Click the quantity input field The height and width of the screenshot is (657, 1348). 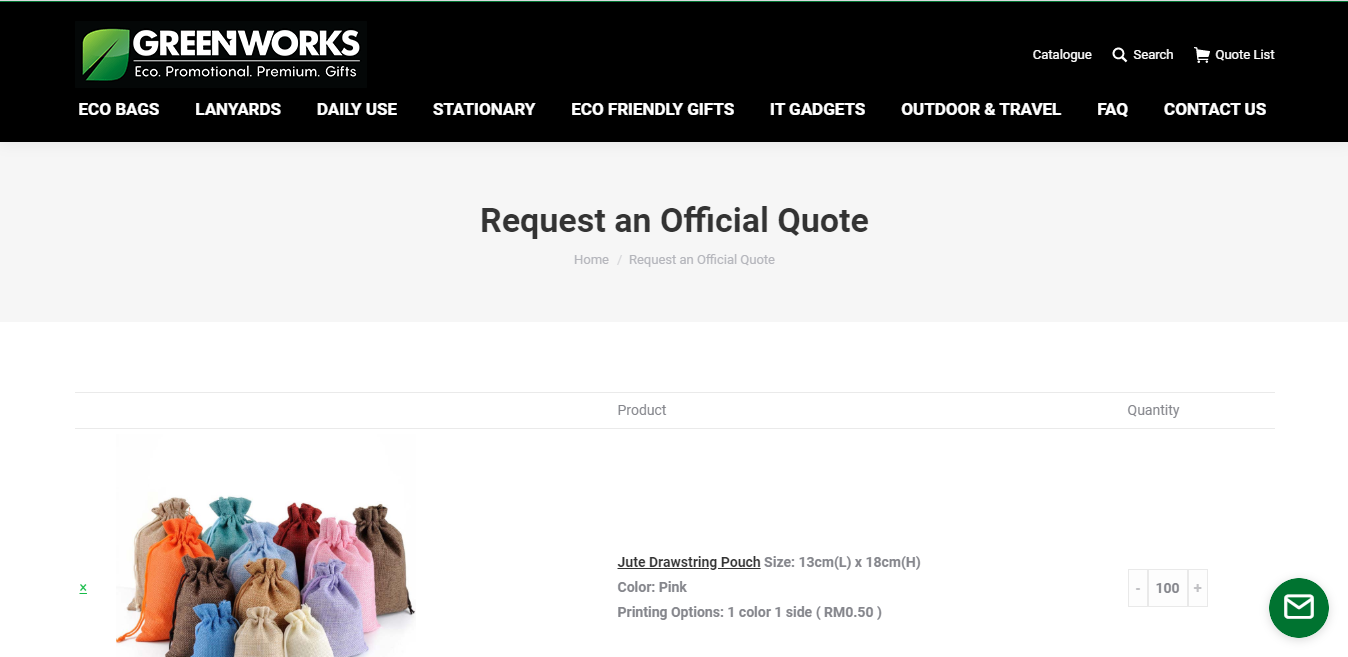(x=1167, y=588)
